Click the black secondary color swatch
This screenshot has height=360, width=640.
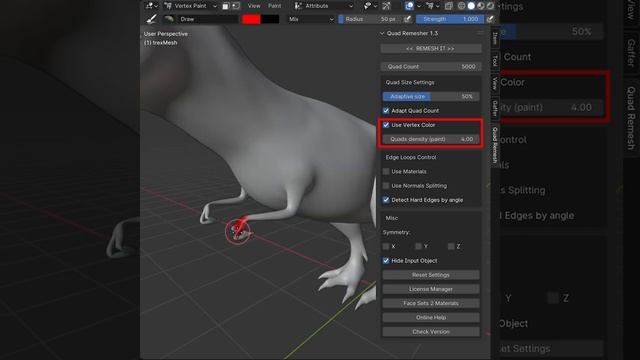270,19
